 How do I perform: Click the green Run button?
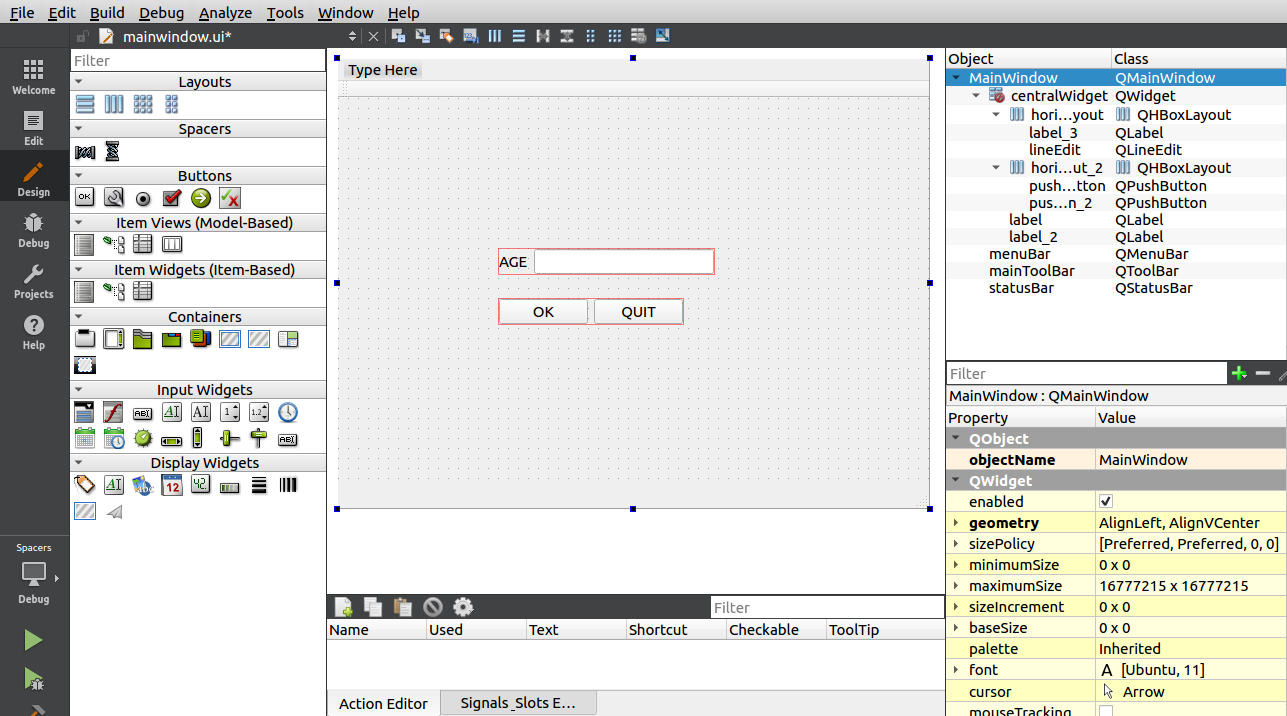click(x=33, y=640)
